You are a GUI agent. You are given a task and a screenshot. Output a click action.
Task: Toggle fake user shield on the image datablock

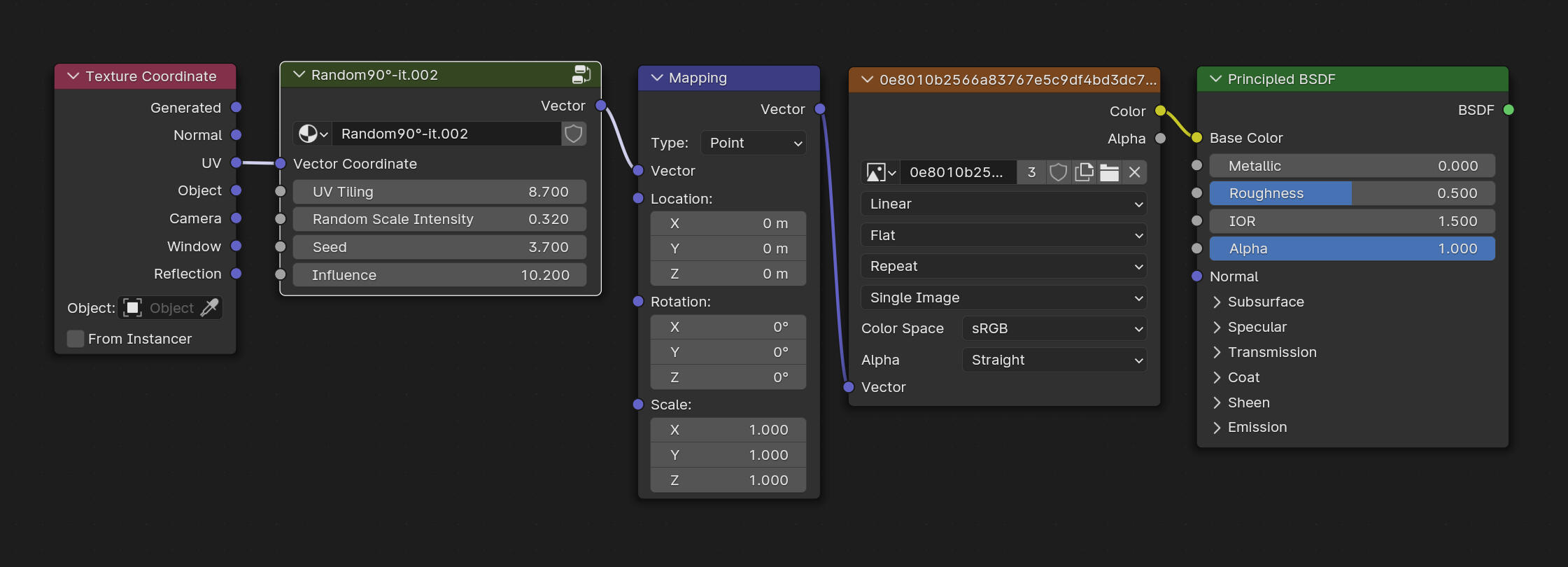coord(1058,172)
